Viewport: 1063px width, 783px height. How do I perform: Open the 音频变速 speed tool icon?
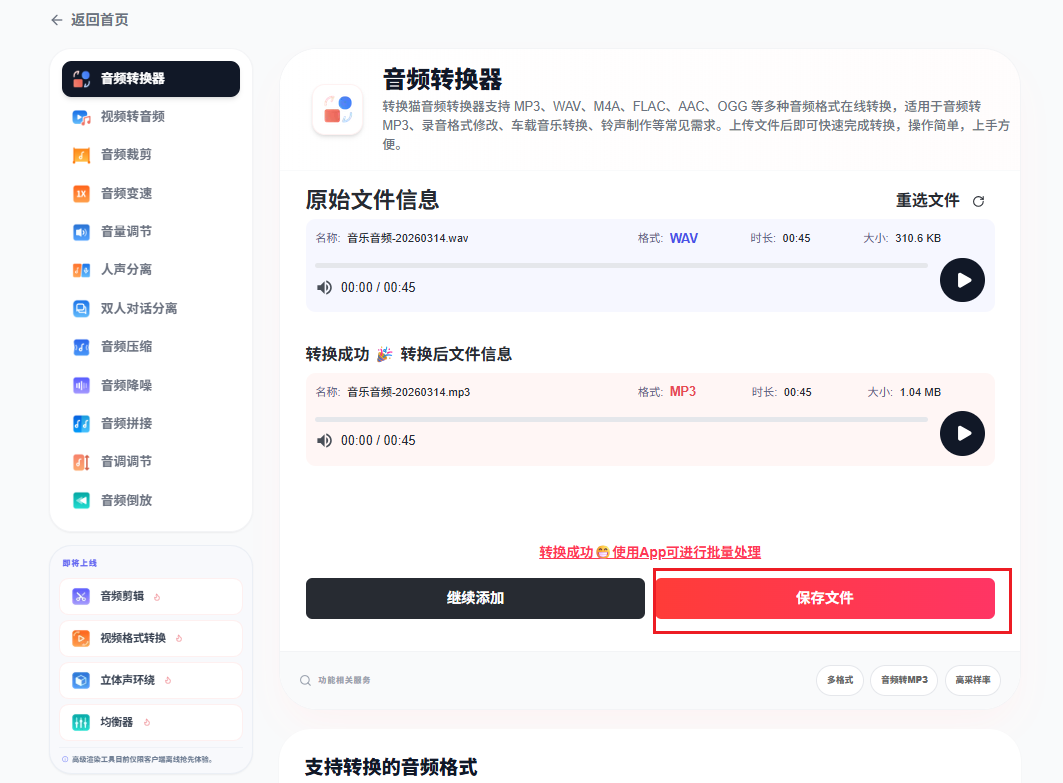pos(81,194)
